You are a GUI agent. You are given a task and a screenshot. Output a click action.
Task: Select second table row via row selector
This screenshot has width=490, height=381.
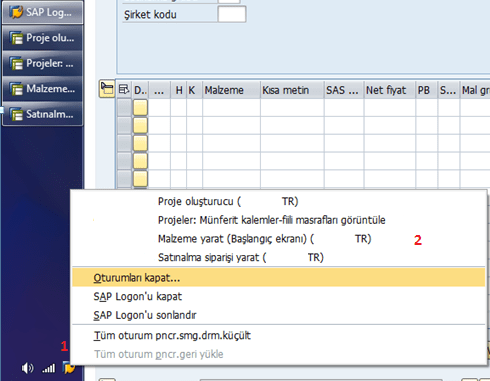[x=124, y=125]
